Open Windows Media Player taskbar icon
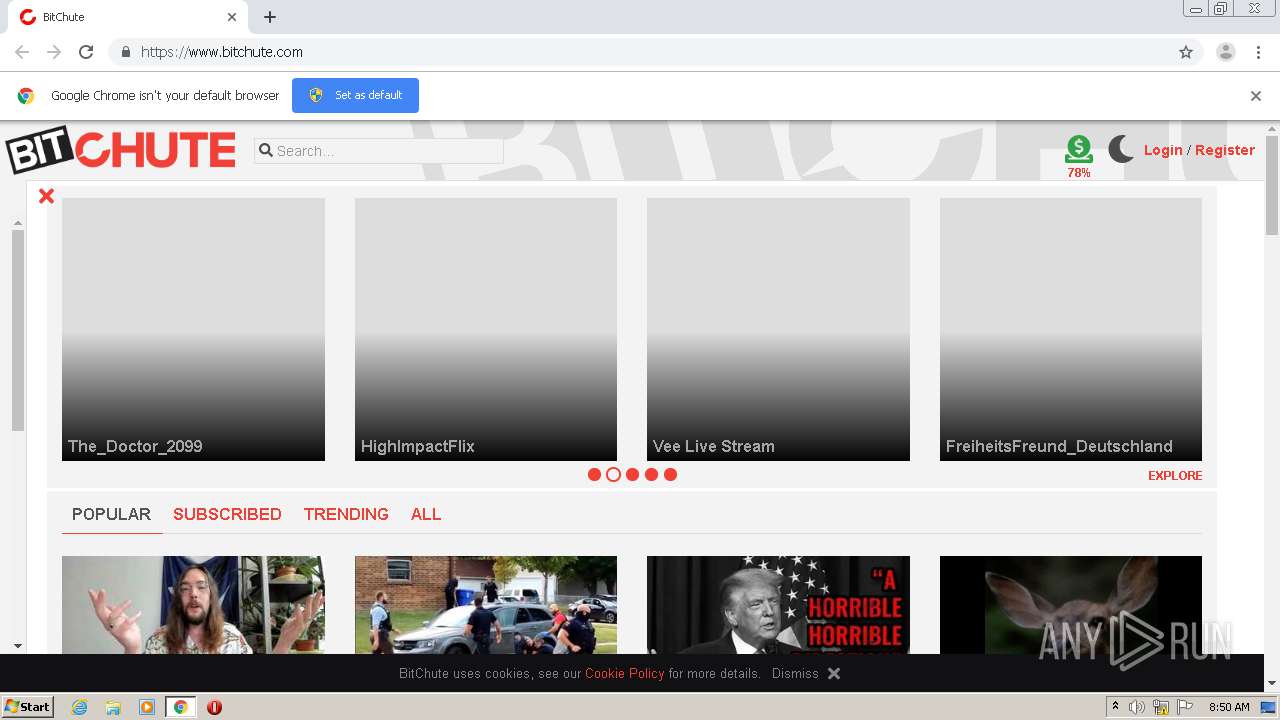Screen dimensions: 1280x720 pyautogui.click(x=147, y=707)
